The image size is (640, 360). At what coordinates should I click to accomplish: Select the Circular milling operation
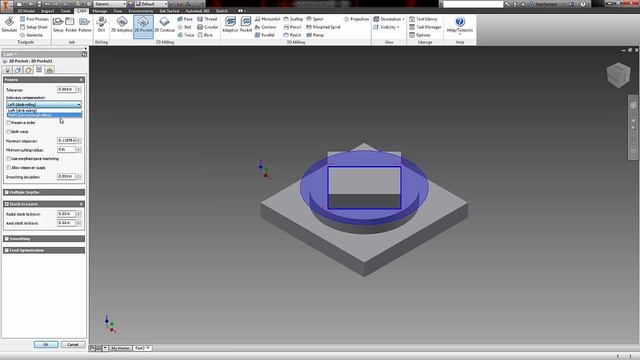208,27
